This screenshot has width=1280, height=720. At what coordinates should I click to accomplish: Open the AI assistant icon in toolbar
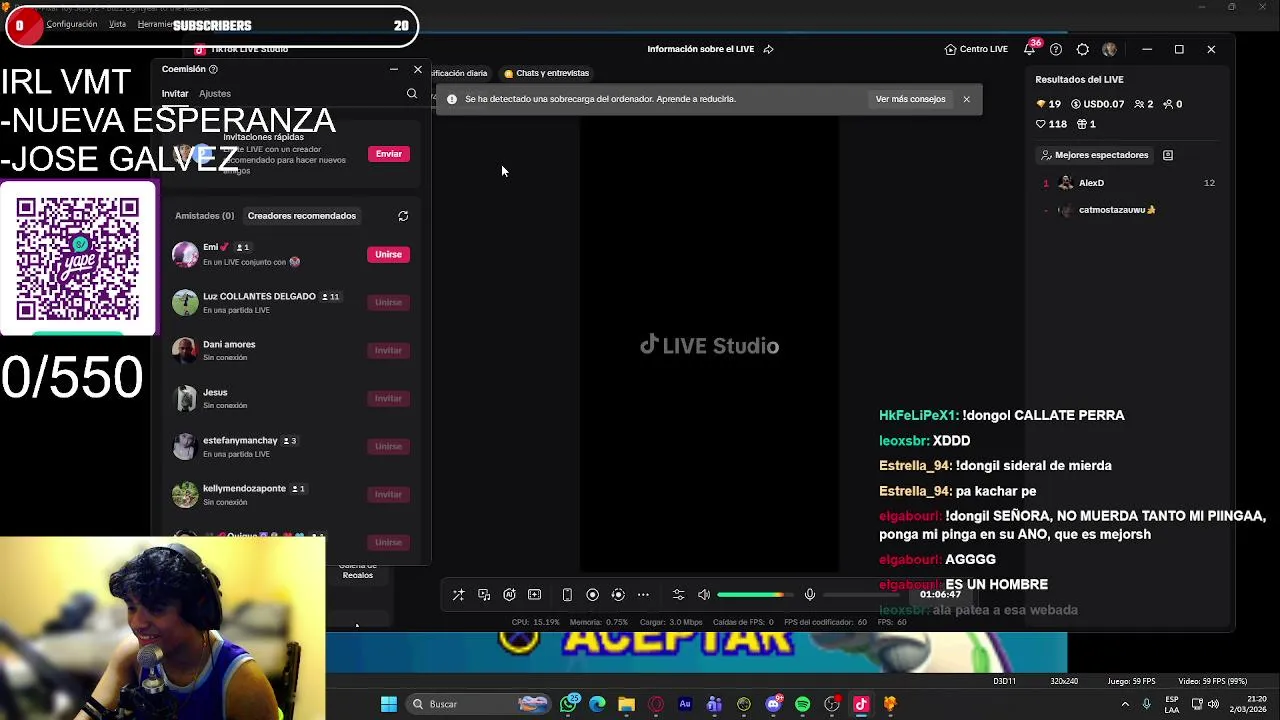(x=509, y=595)
